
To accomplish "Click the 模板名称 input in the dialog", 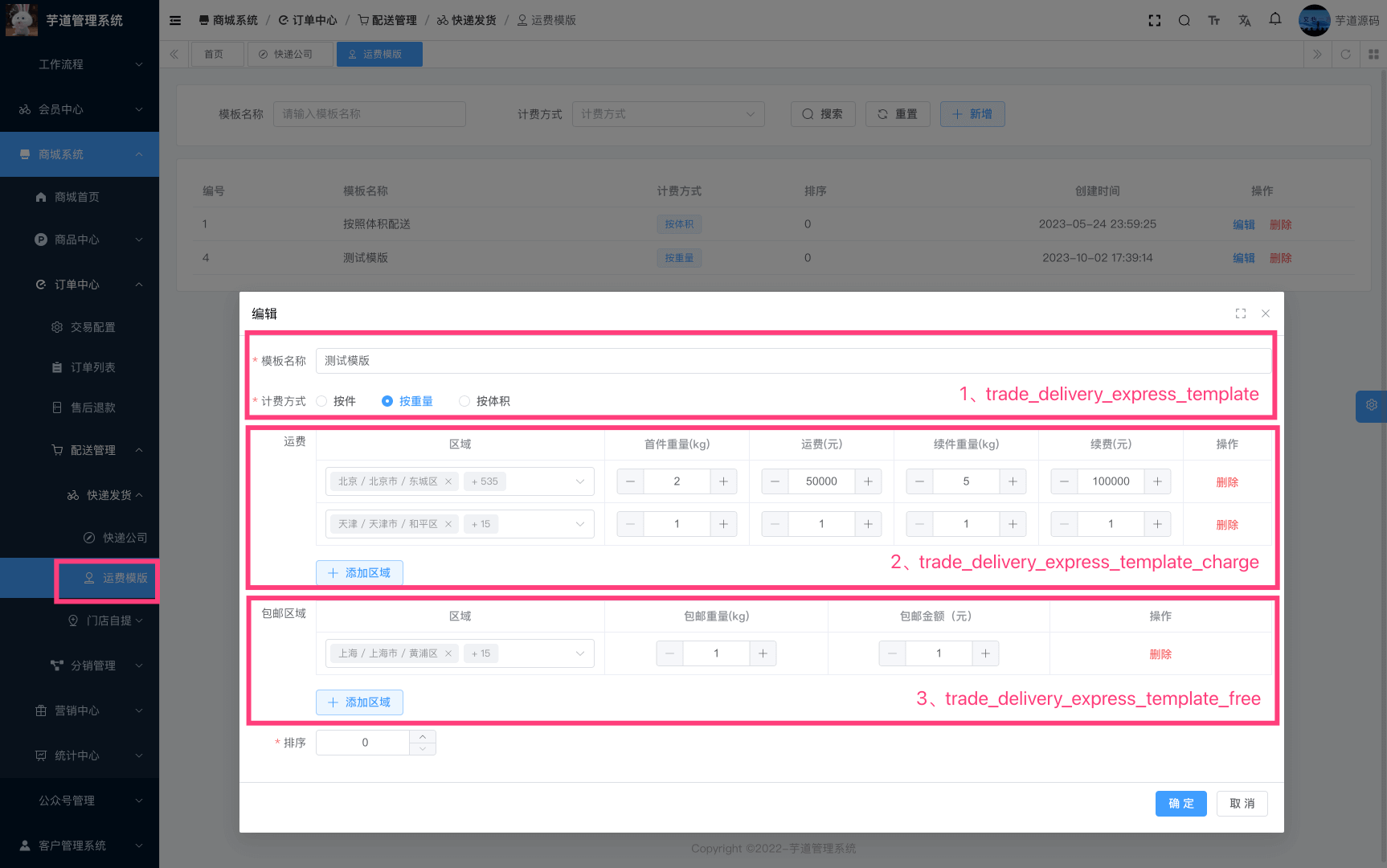I will [x=792, y=361].
